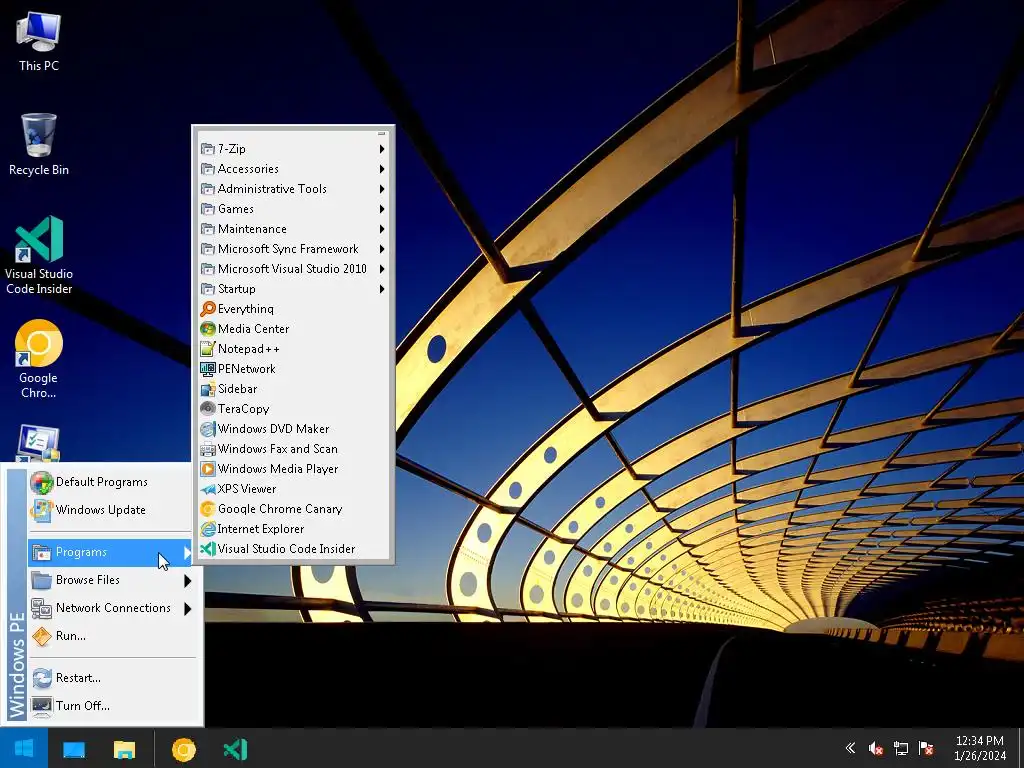Launch Google Chrome Canary from Programs
1024x768 pixels.
tap(293, 509)
